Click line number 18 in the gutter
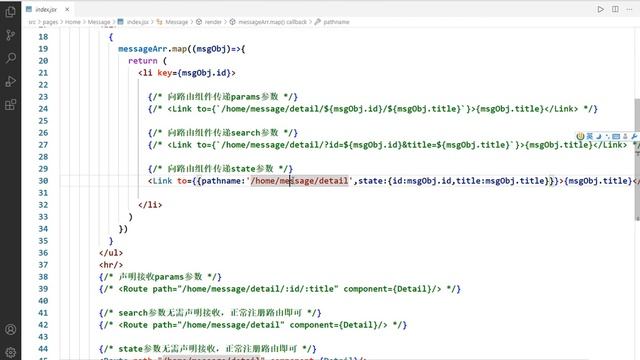Screen dimensions: 640x360 click(x=43, y=37)
